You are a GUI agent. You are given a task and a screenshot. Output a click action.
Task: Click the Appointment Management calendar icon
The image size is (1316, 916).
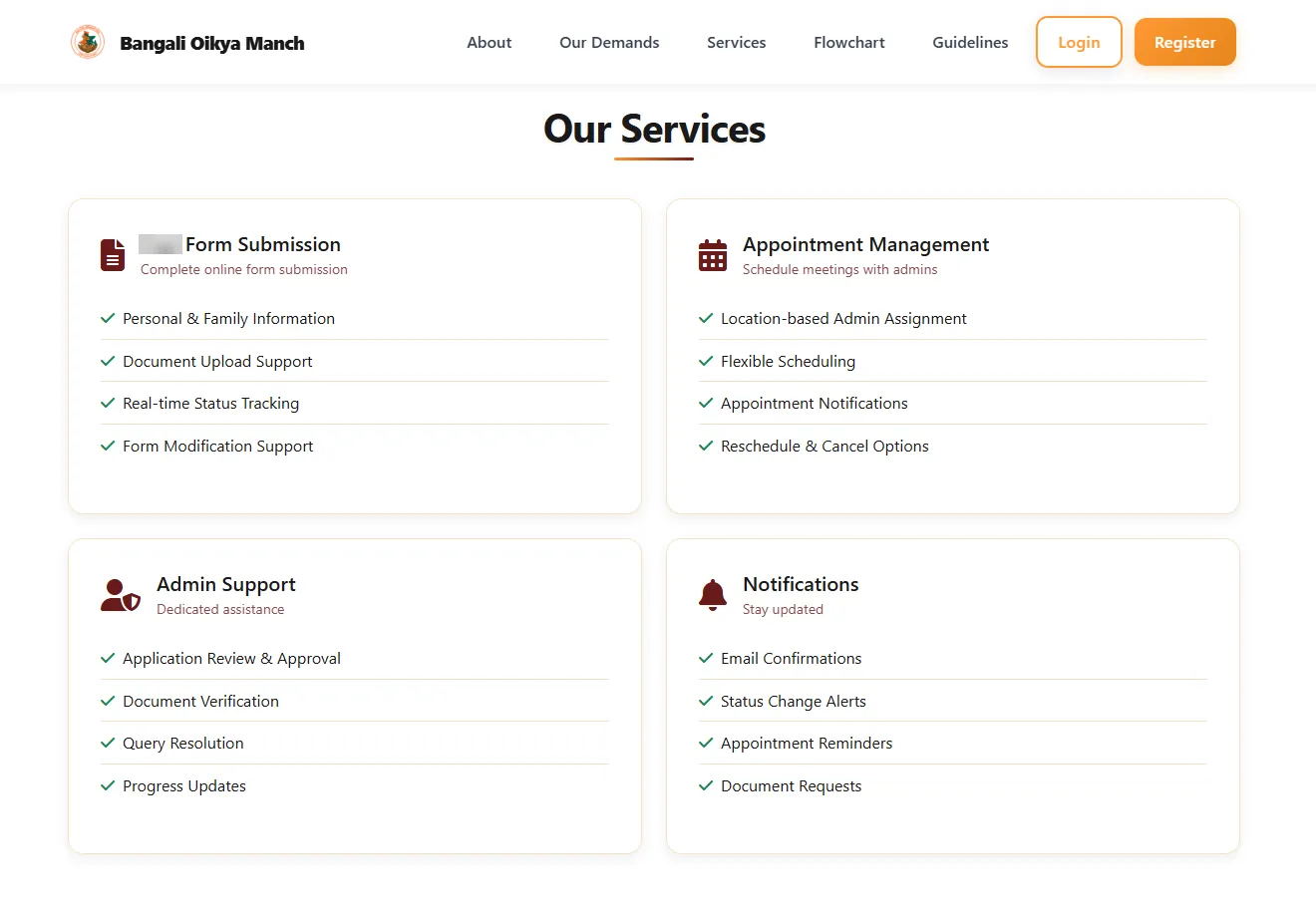pyautogui.click(x=713, y=255)
